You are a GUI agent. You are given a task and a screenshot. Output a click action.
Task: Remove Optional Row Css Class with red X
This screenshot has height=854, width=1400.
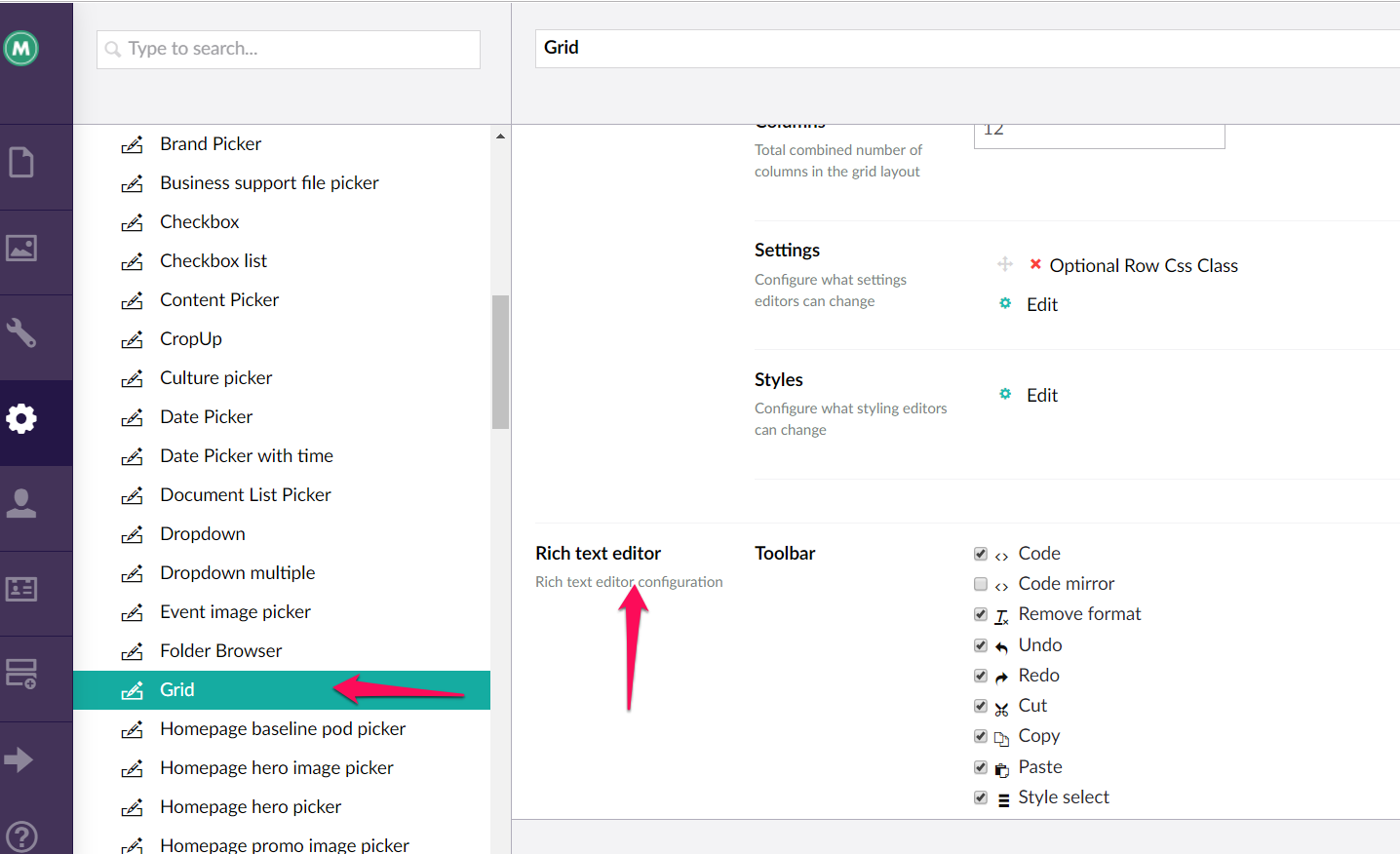1035,264
